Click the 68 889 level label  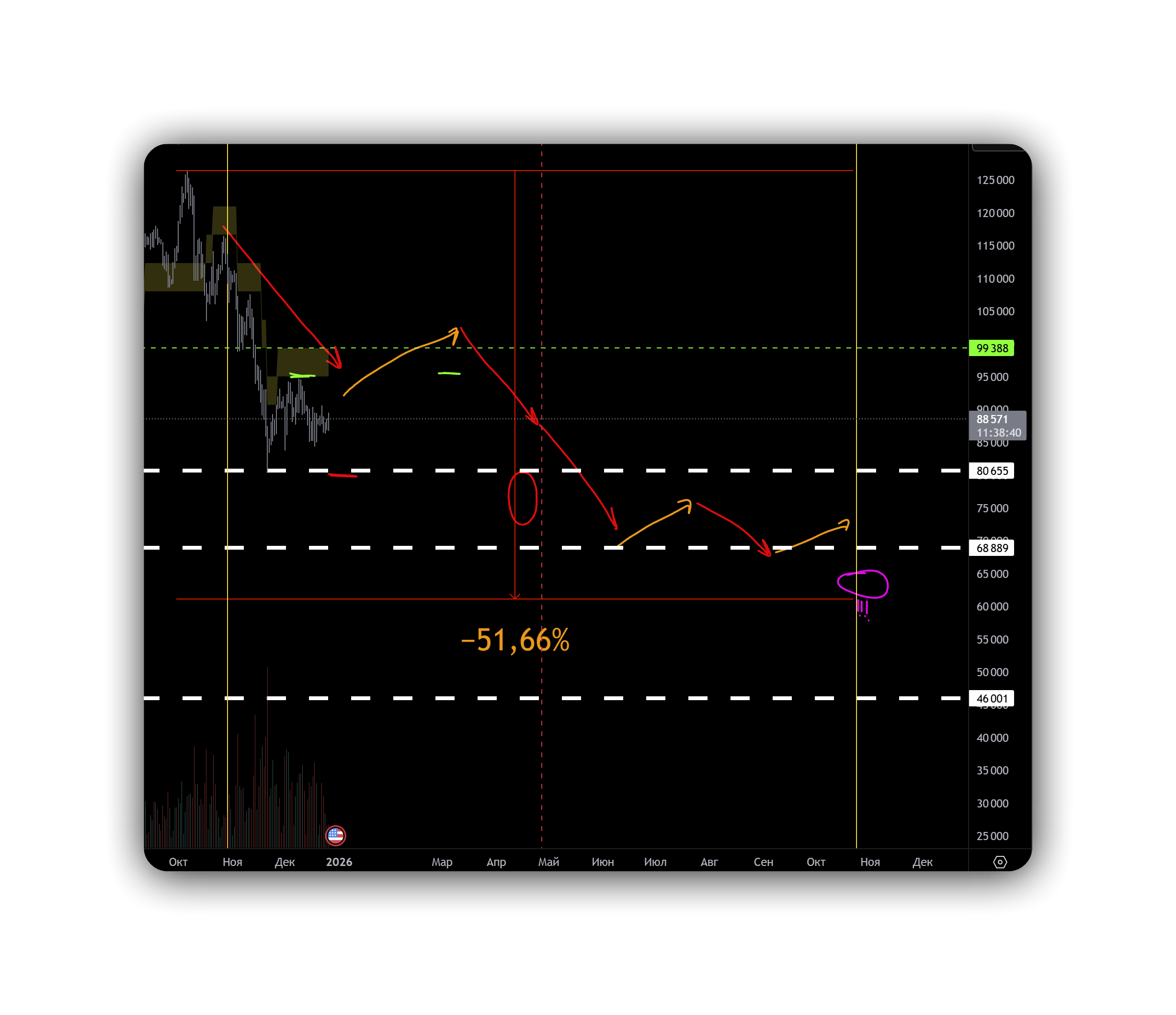991,548
